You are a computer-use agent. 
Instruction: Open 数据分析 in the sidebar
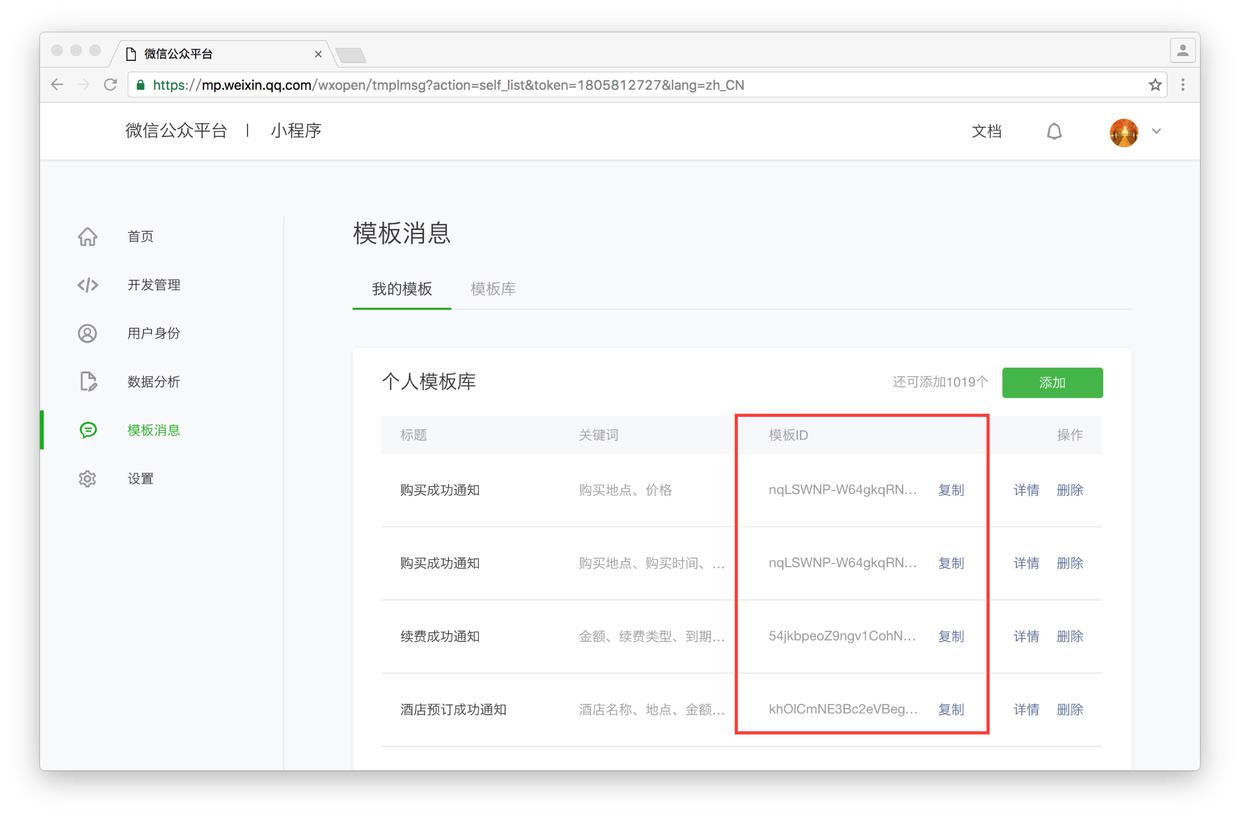(x=153, y=382)
